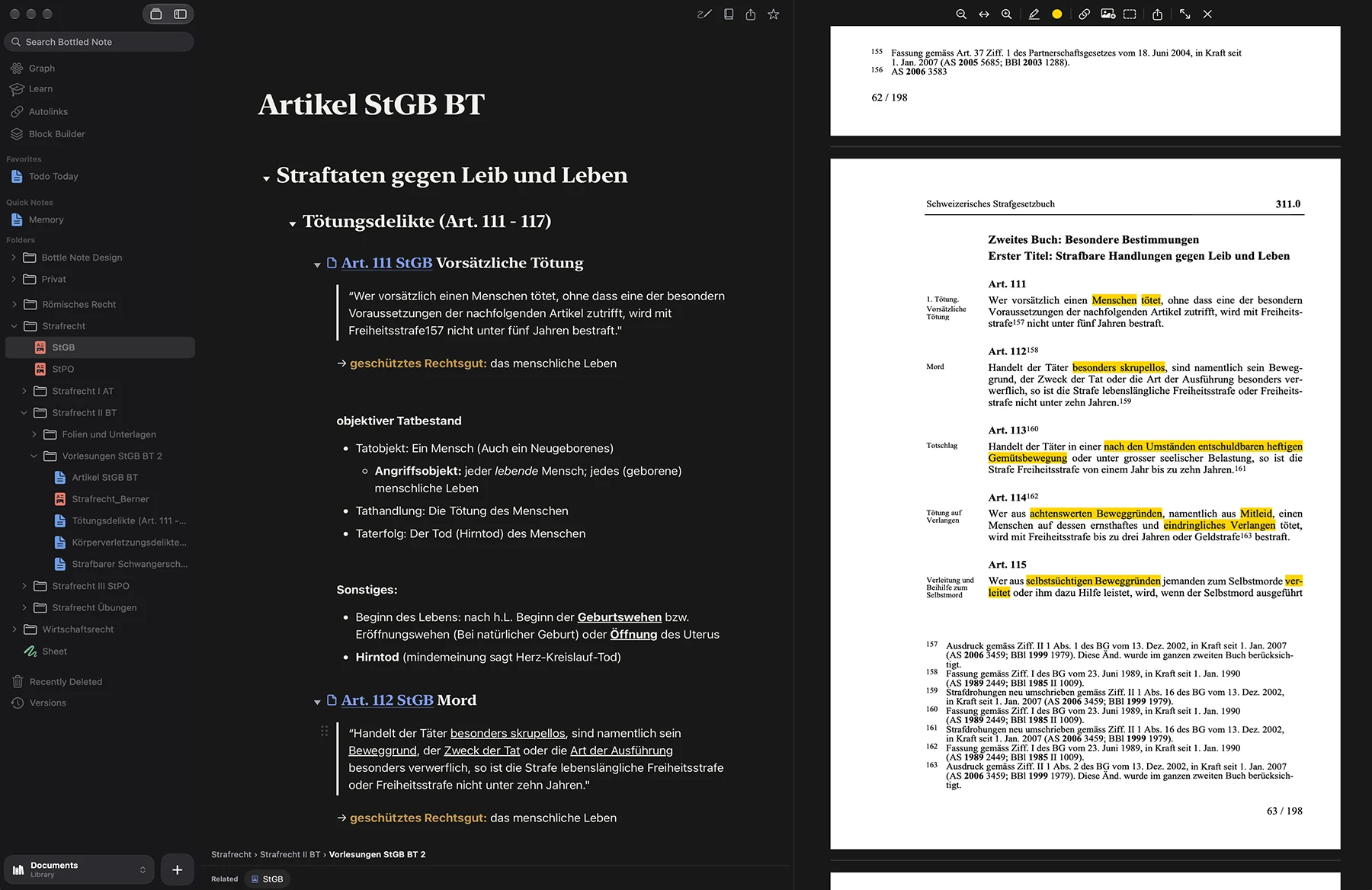Toggle the sidebar visibility button
1372x890 pixels.
click(x=181, y=14)
